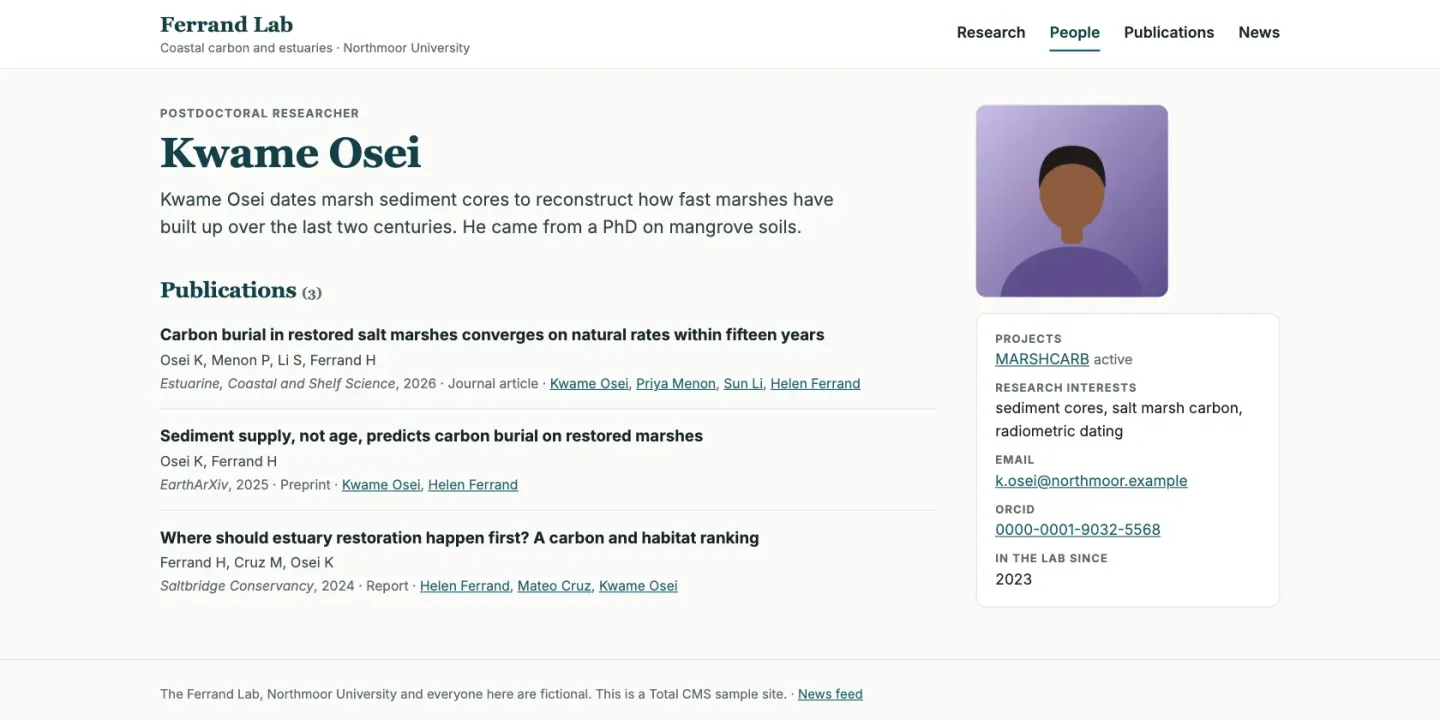Click the tagline 'Coastal carbon and estuaries · Northmoor University'
This screenshot has width=1440, height=720.
click(x=315, y=48)
